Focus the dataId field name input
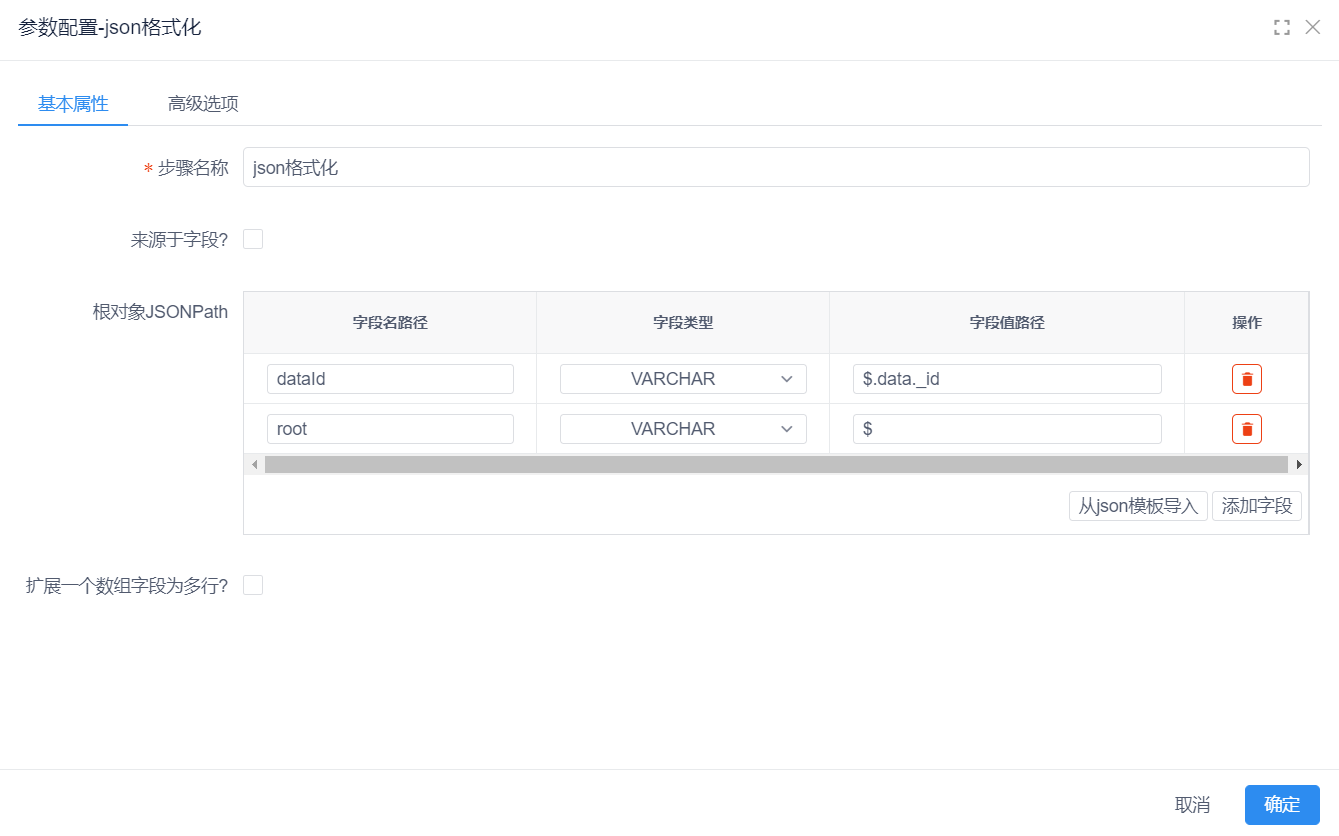Screen dimensions: 1339x836 click(390, 379)
